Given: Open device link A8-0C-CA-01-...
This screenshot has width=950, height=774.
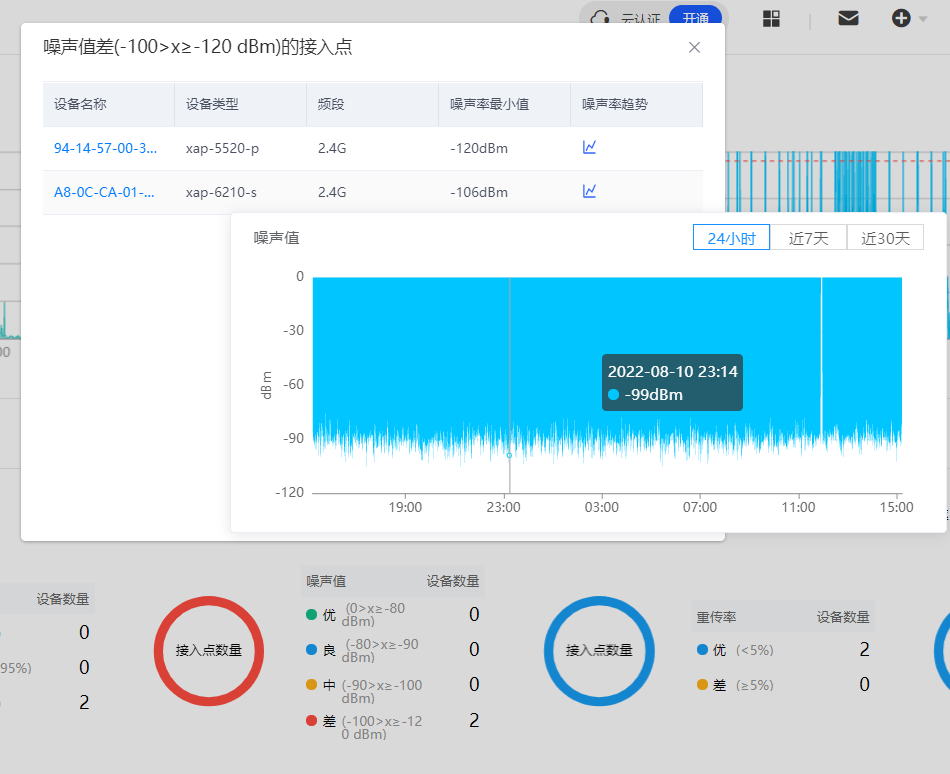Looking at the screenshot, I should (105, 192).
